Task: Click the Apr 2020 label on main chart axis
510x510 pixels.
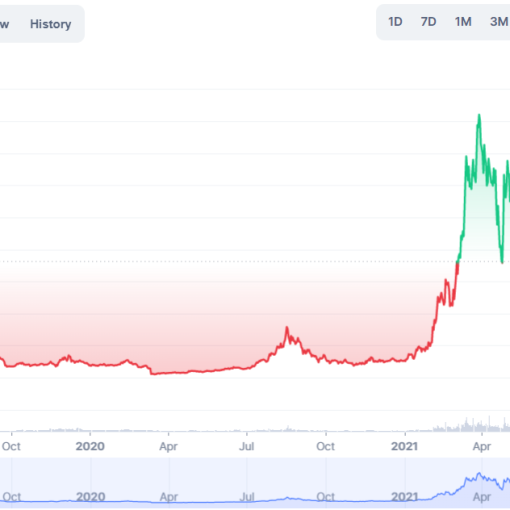Action: point(168,446)
